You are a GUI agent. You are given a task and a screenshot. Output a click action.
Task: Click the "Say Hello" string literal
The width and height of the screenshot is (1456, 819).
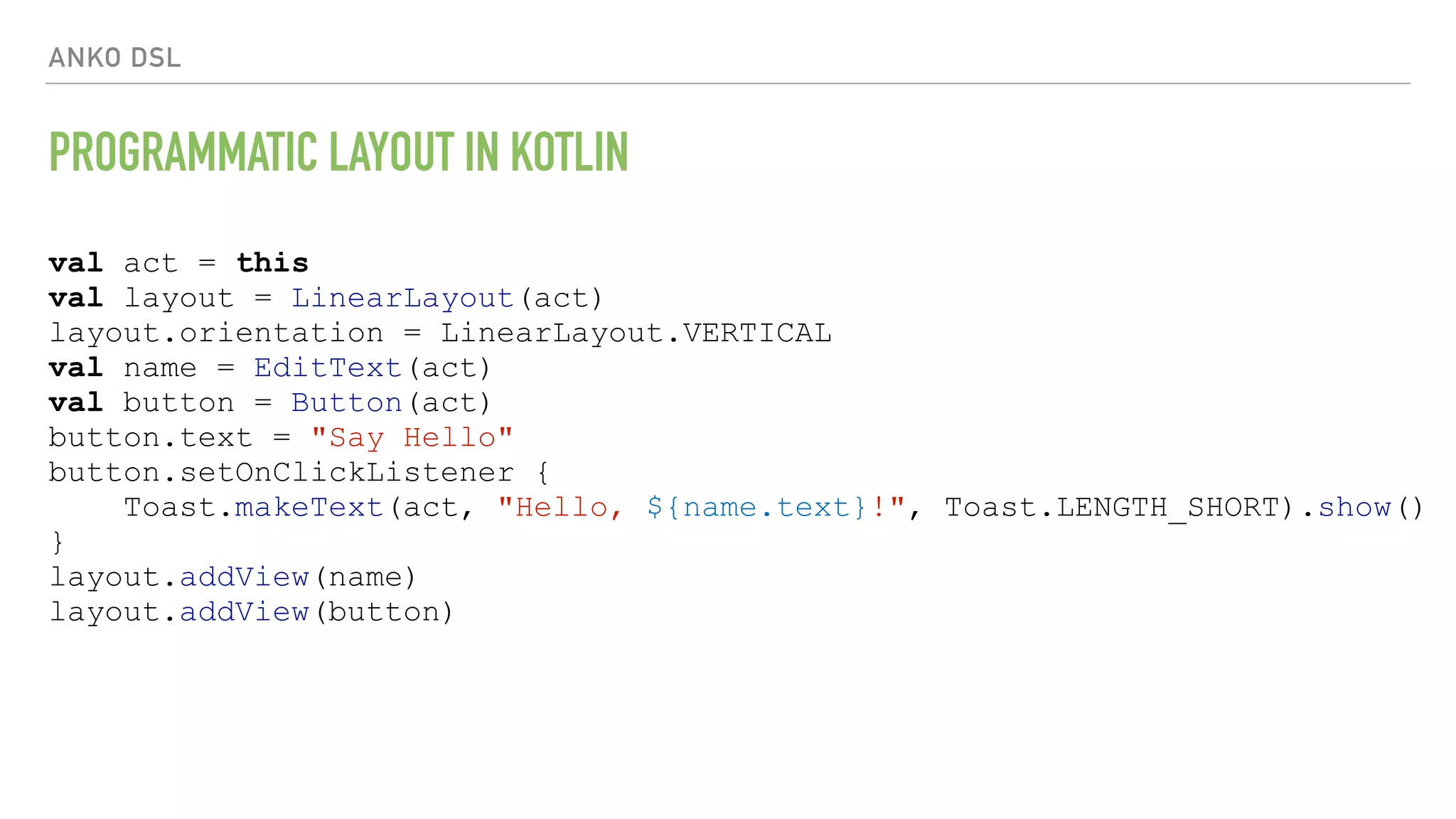[x=412, y=437]
